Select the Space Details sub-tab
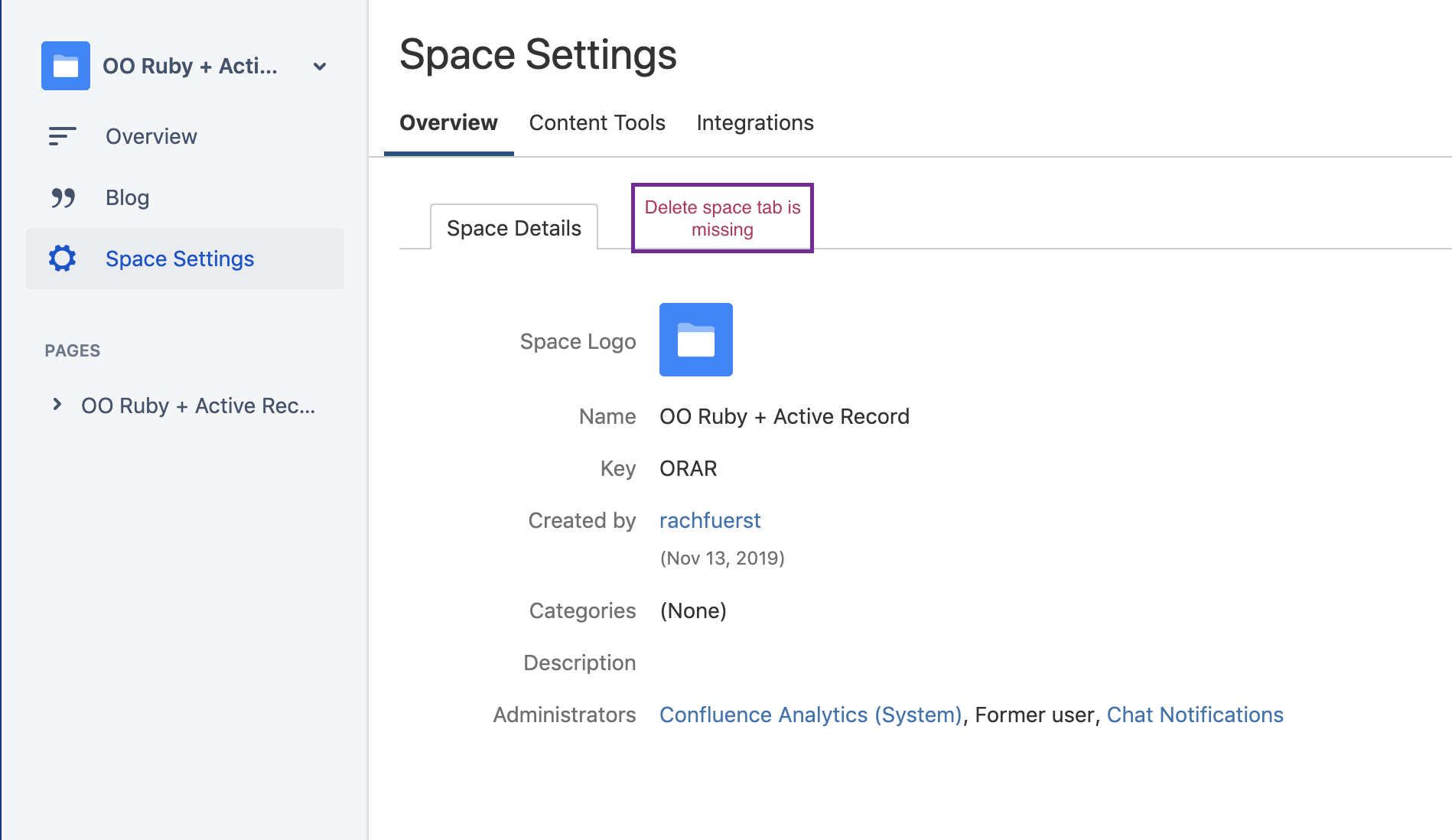This screenshot has height=840, width=1452. [514, 227]
